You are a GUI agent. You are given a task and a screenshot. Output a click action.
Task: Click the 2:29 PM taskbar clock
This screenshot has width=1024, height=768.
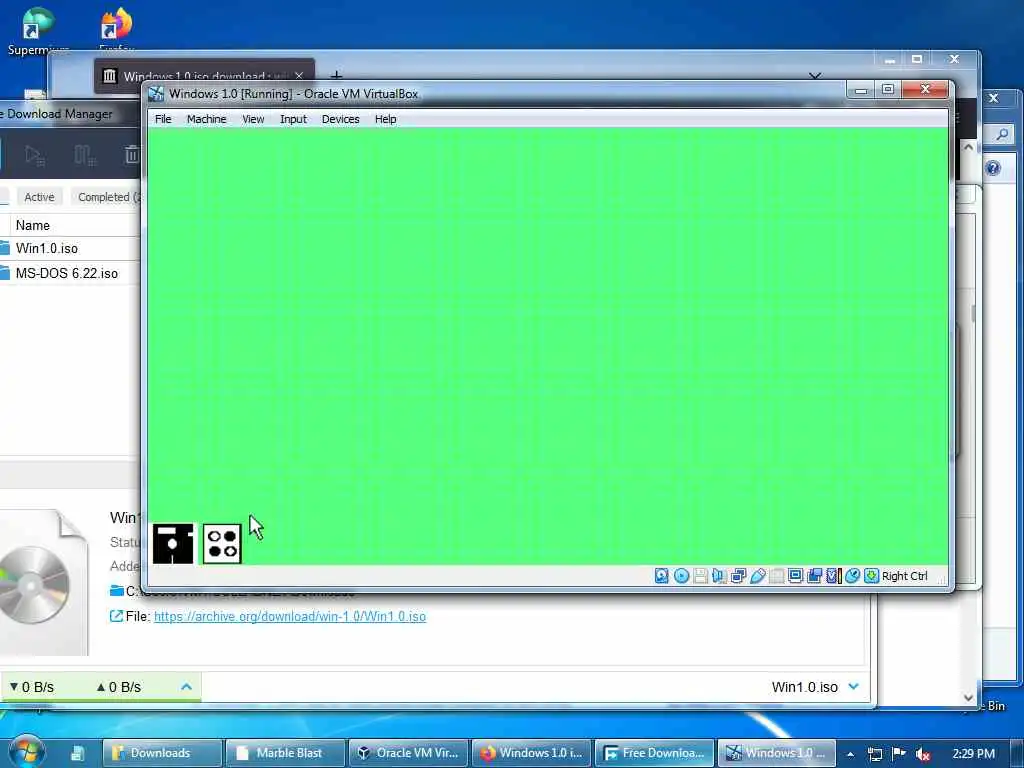click(x=974, y=754)
